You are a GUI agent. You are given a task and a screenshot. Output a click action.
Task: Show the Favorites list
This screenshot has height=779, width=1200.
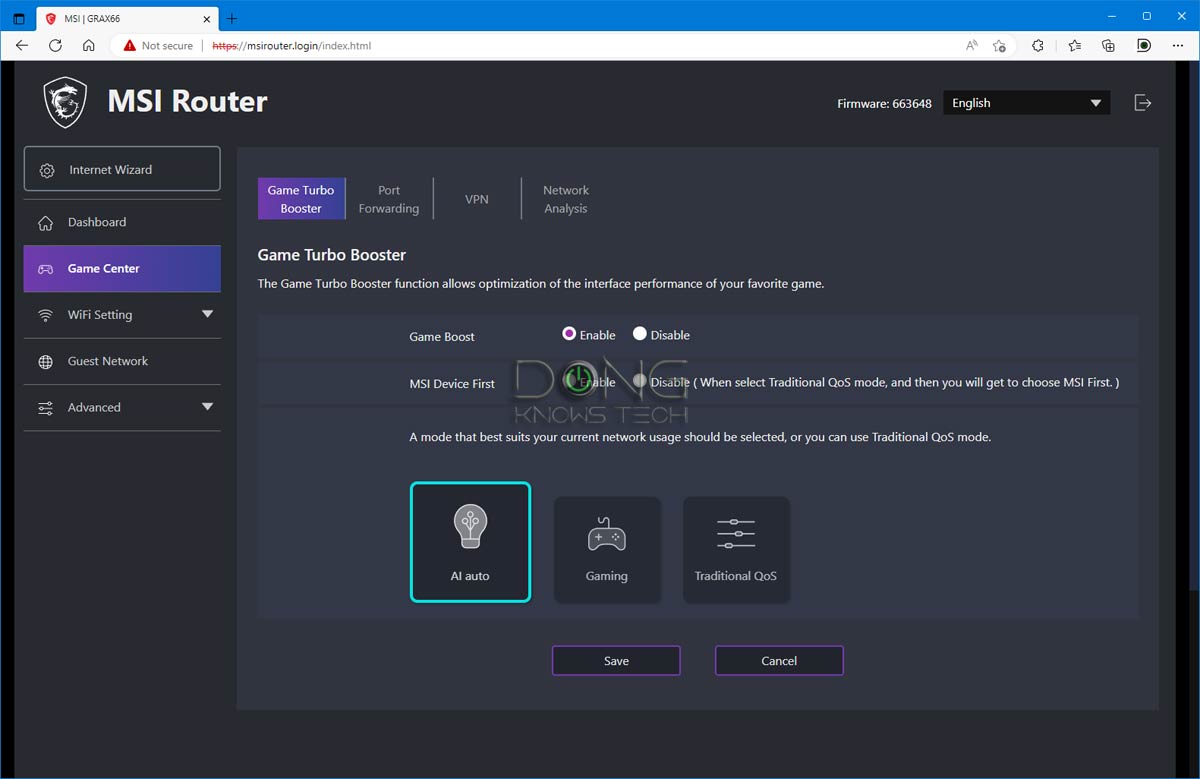click(x=1074, y=45)
